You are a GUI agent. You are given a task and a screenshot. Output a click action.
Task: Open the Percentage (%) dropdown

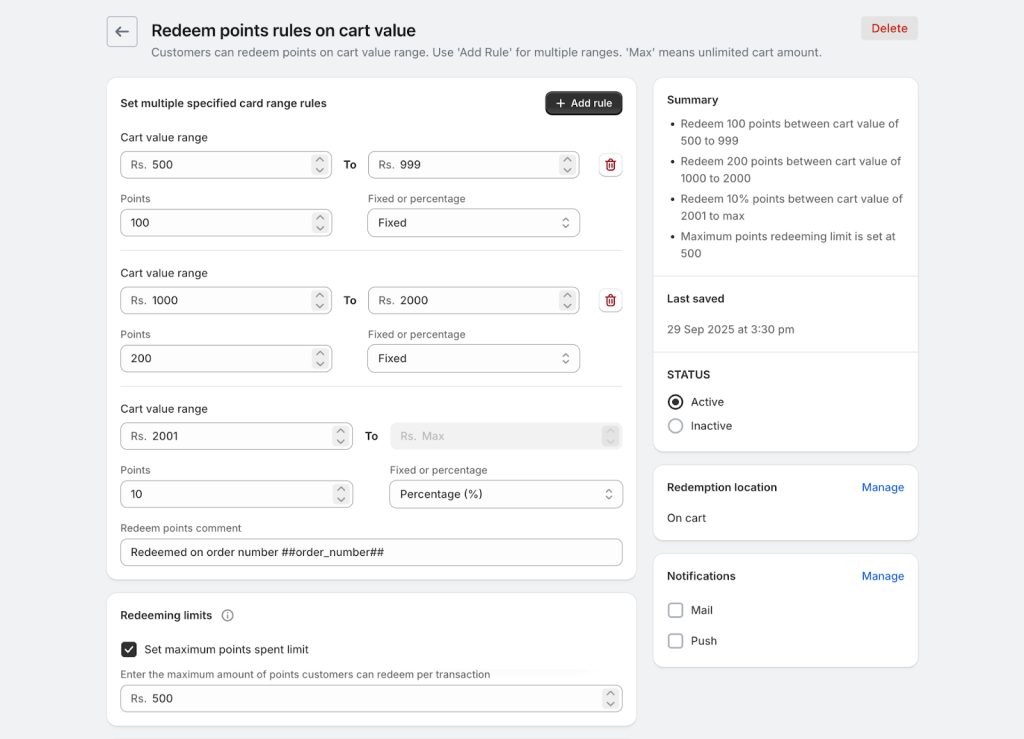pyautogui.click(x=505, y=494)
